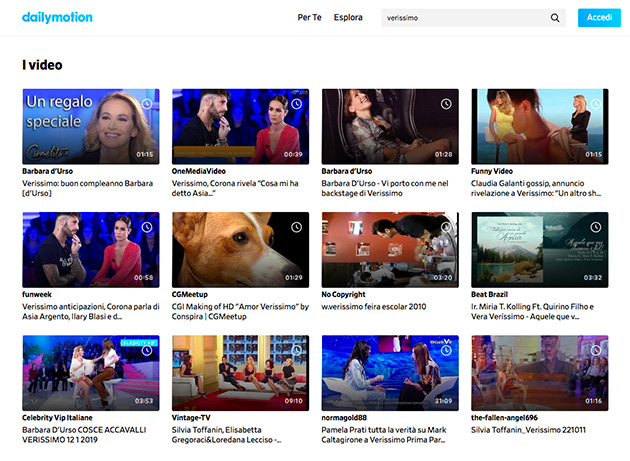Open the funweek channel

click(x=37, y=294)
